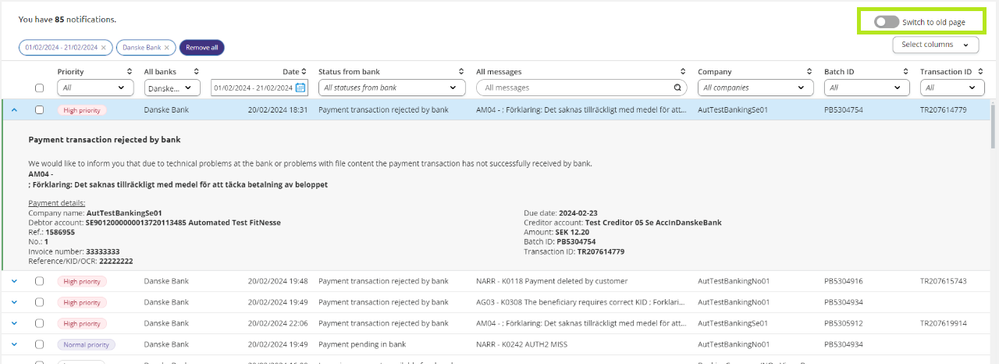Check the select-all checkbox in header

[40, 88]
